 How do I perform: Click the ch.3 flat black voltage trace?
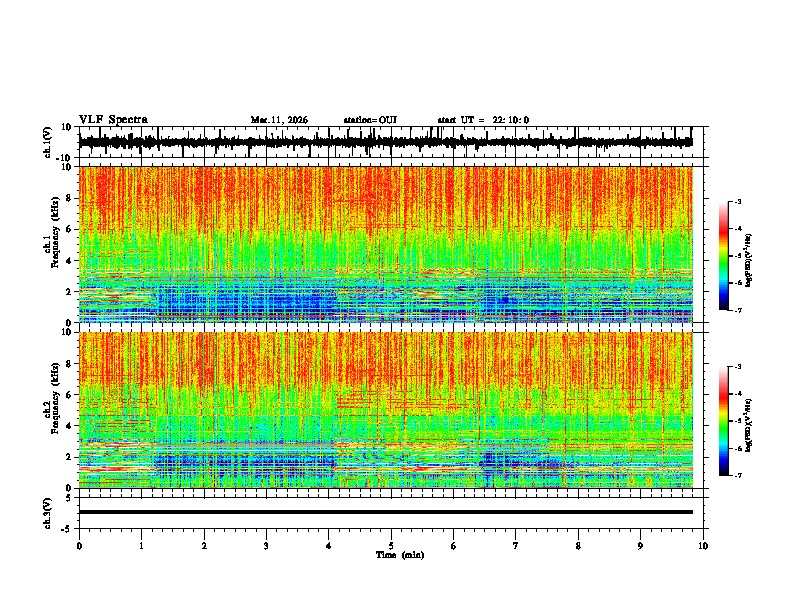[385, 512]
